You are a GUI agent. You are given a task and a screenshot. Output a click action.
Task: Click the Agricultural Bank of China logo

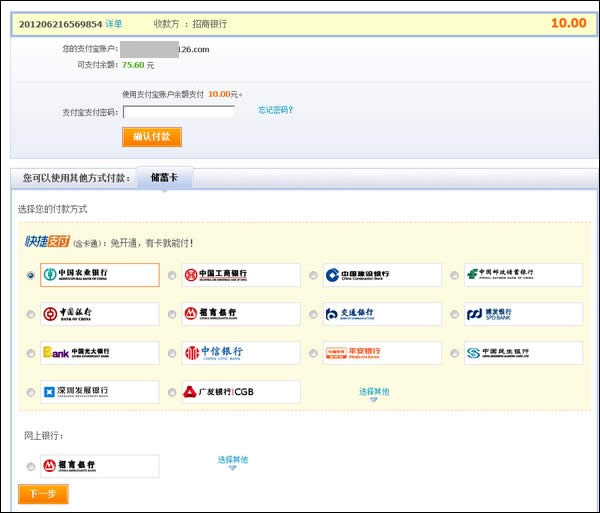(99, 275)
